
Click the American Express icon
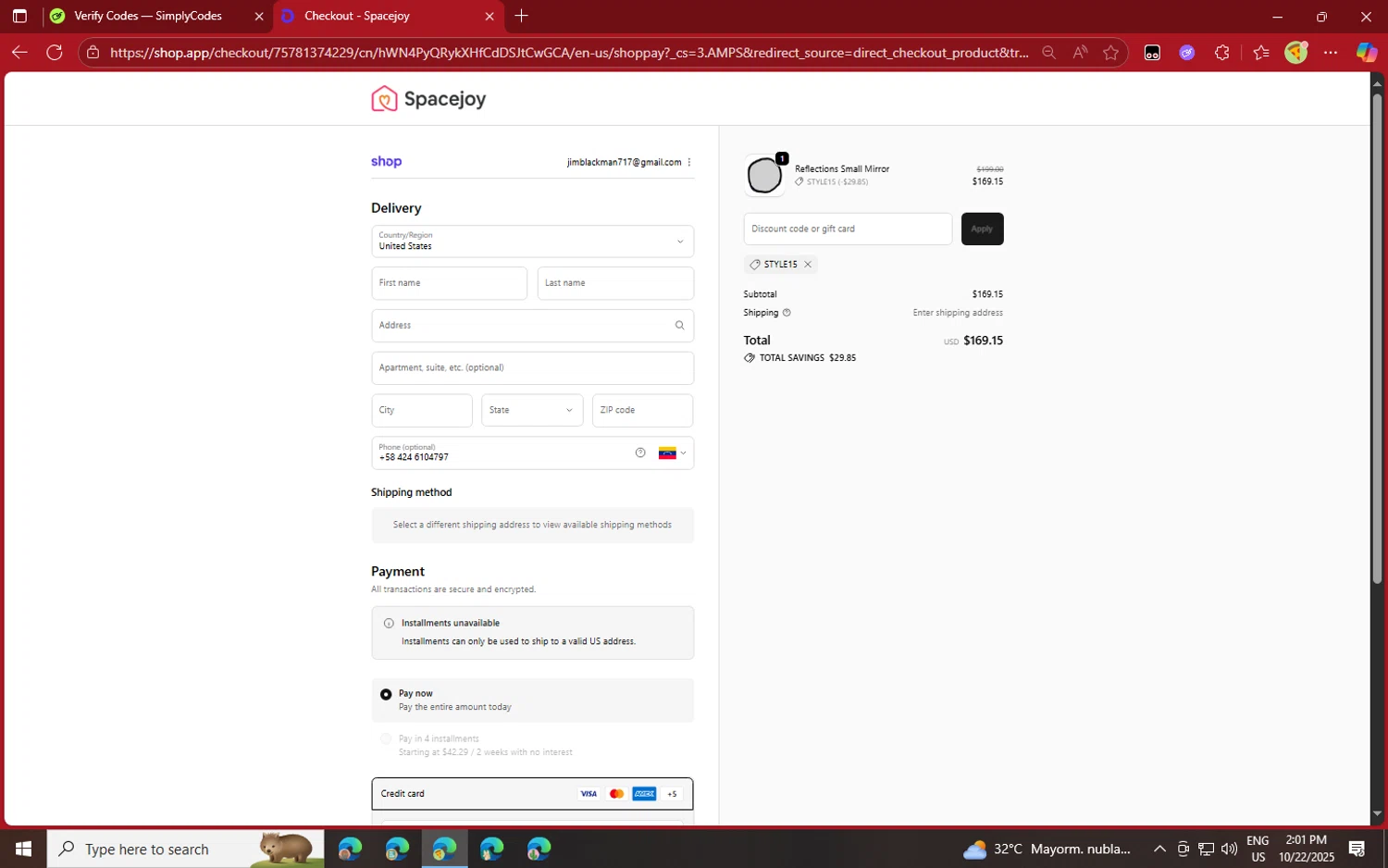tap(644, 794)
